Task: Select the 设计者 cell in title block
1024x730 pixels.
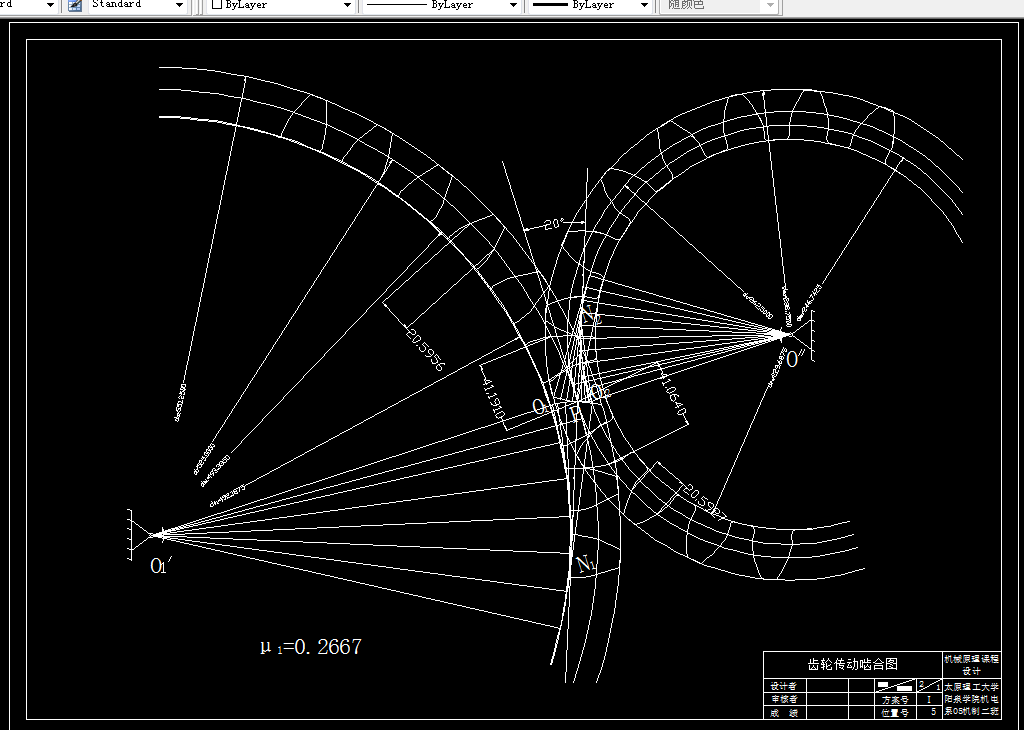Action: (x=784, y=686)
